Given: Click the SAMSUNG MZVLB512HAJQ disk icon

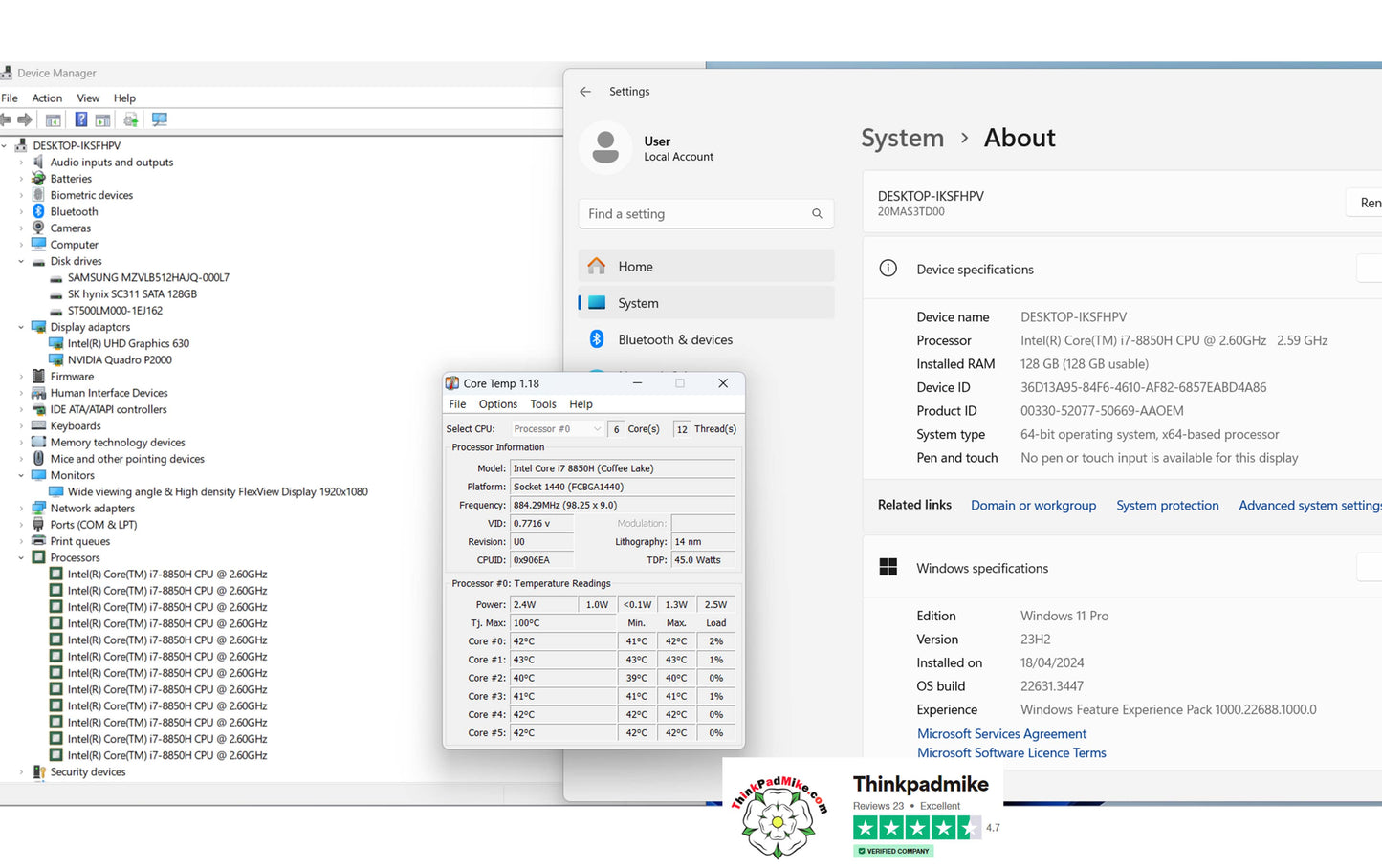Looking at the screenshot, I should coord(56,278).
